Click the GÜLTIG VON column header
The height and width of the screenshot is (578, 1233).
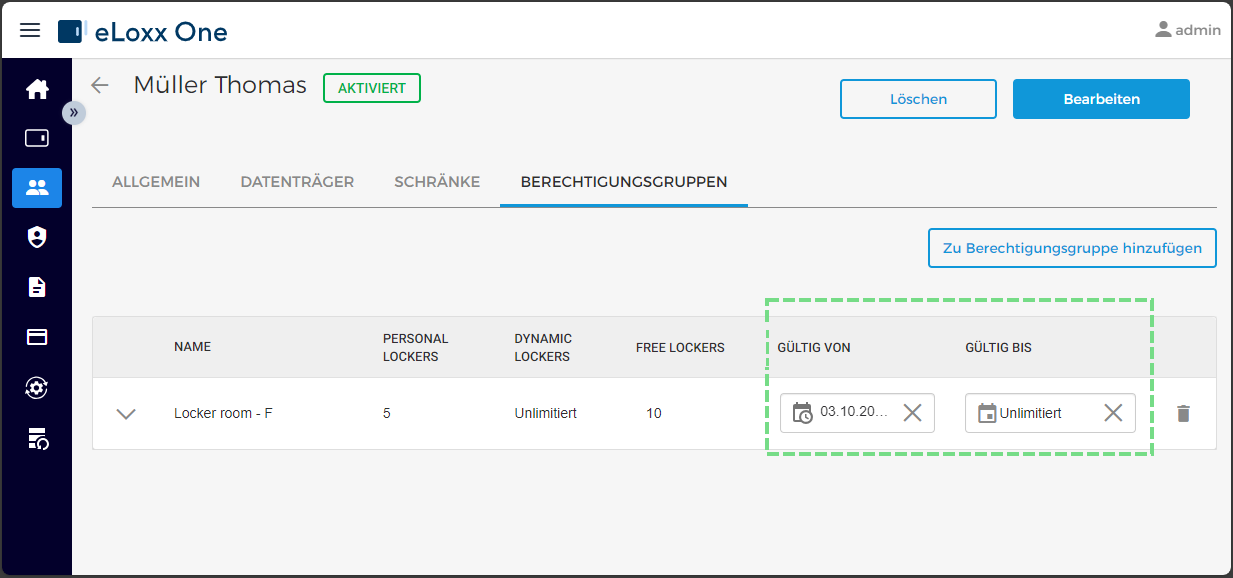[x=814, y=347]
